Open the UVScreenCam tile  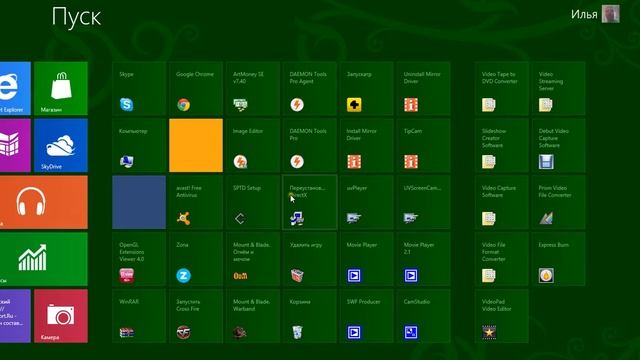coord(423,202)
